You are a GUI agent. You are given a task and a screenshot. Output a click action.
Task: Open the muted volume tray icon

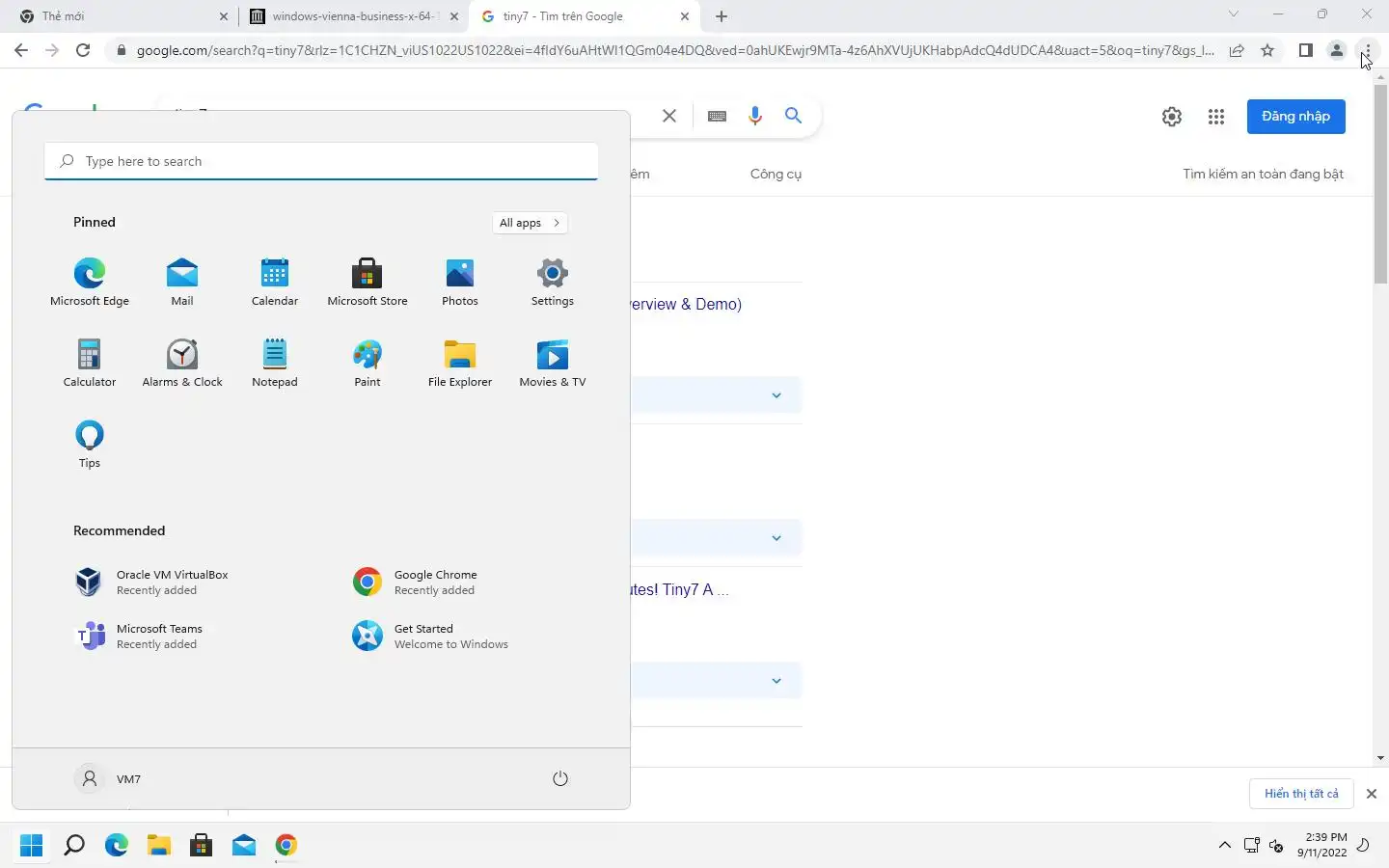click(x=1276, y=845)
